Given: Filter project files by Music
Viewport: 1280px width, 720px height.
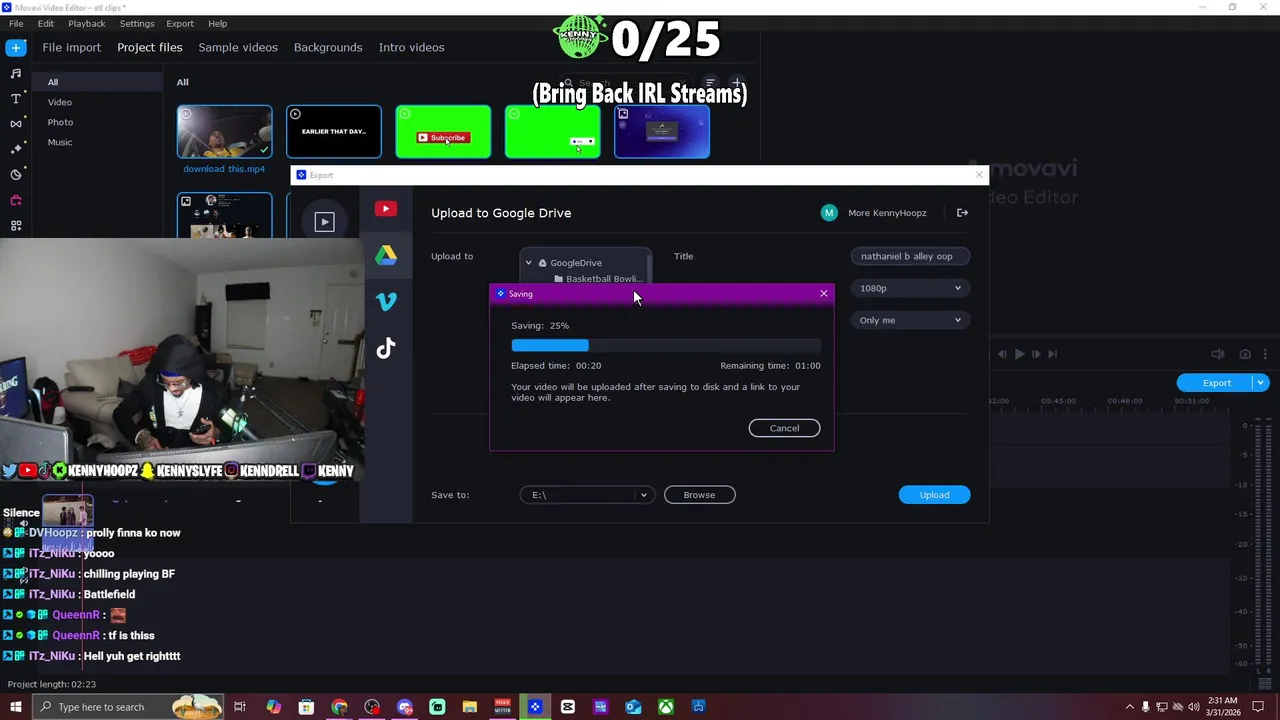Looking at the screenshot, I should coord(60,142).
